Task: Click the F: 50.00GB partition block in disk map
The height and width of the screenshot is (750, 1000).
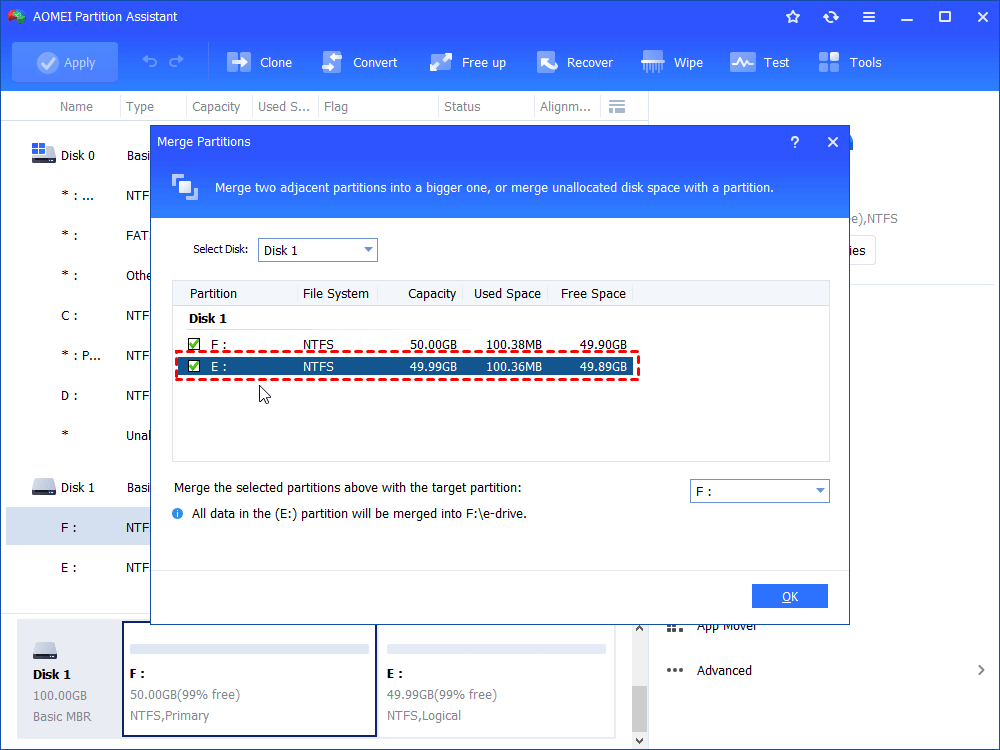Action: click(249, 679)
